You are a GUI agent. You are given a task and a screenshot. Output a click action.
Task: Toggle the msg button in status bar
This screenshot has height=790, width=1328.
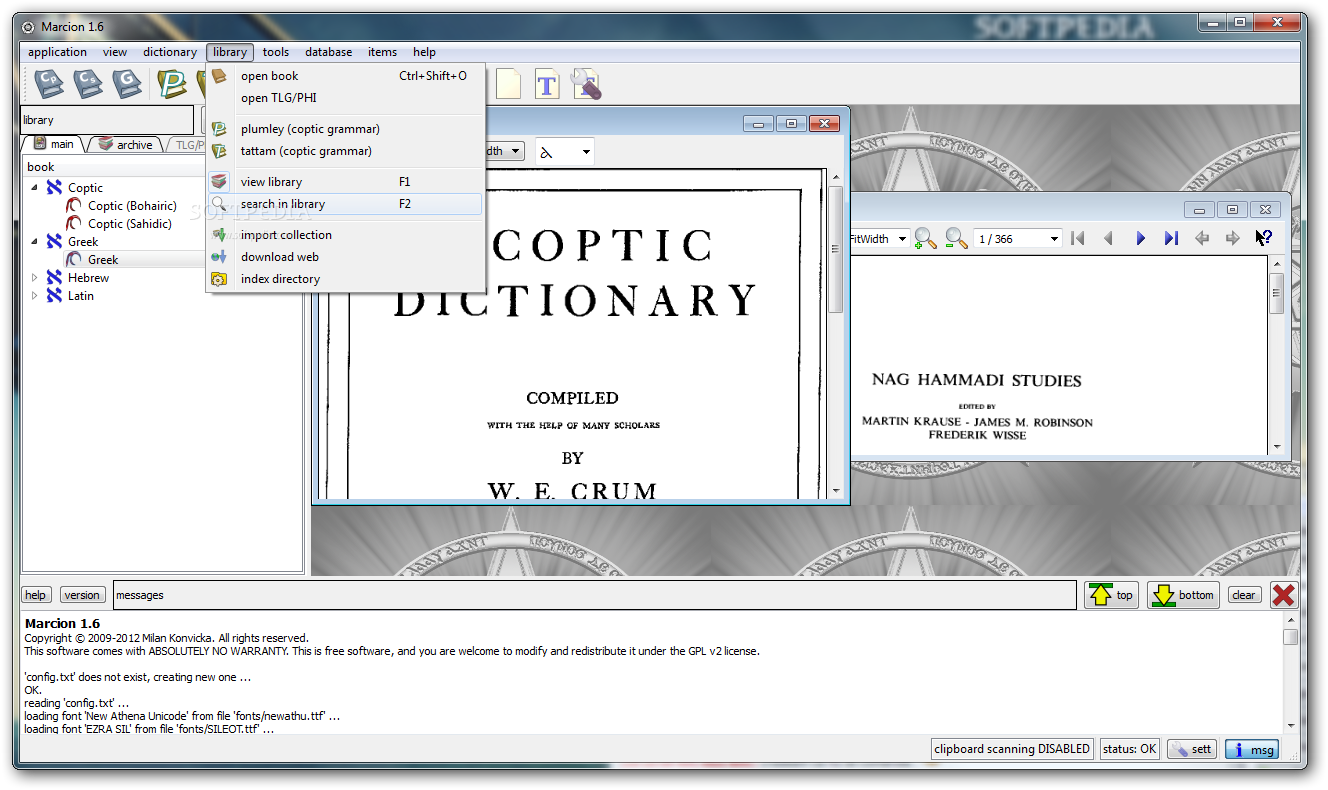click(1252, 749)
